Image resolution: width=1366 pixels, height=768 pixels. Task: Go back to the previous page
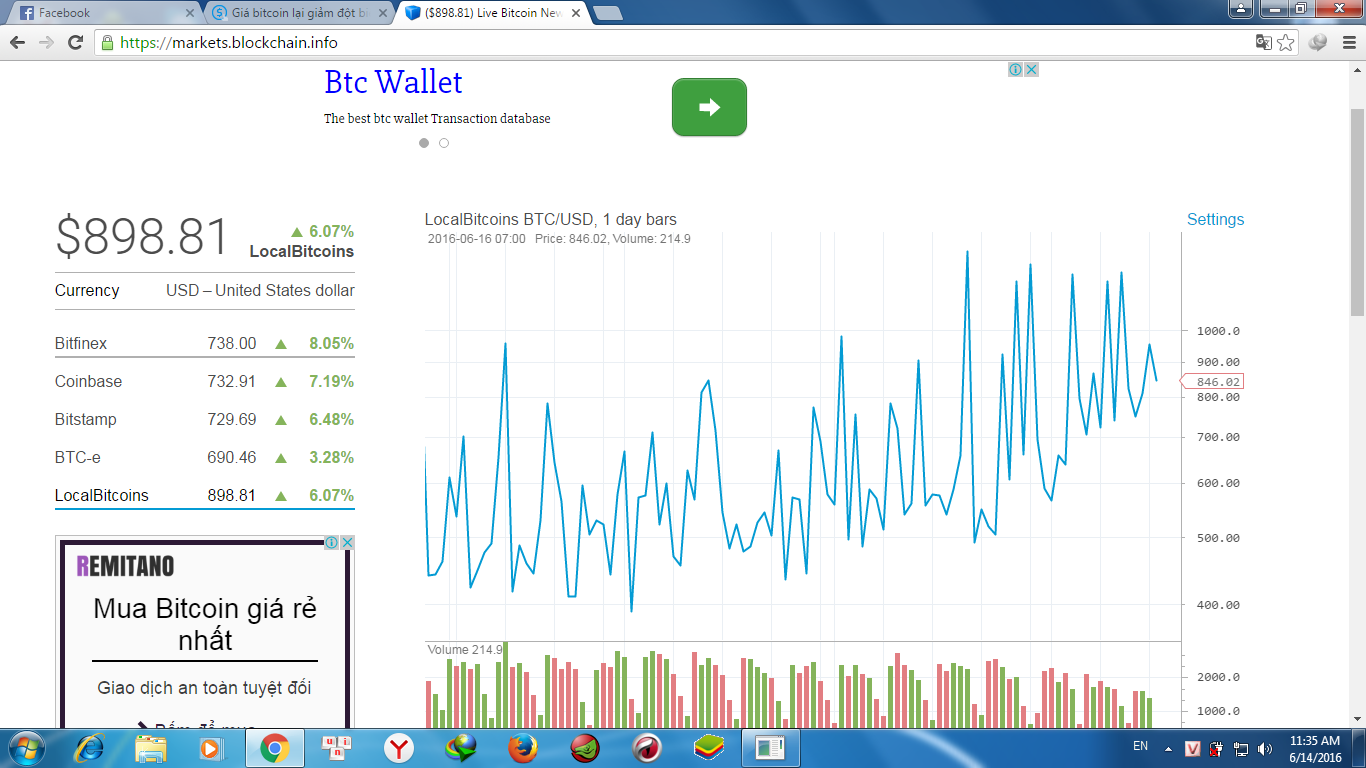pos(17,43)
